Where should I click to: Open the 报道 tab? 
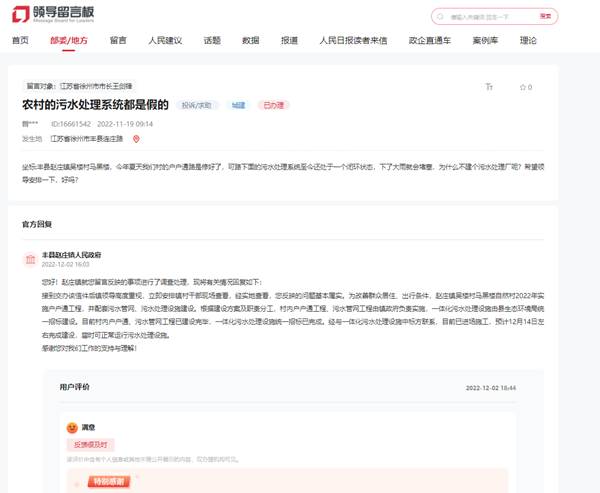click(289, 40)
